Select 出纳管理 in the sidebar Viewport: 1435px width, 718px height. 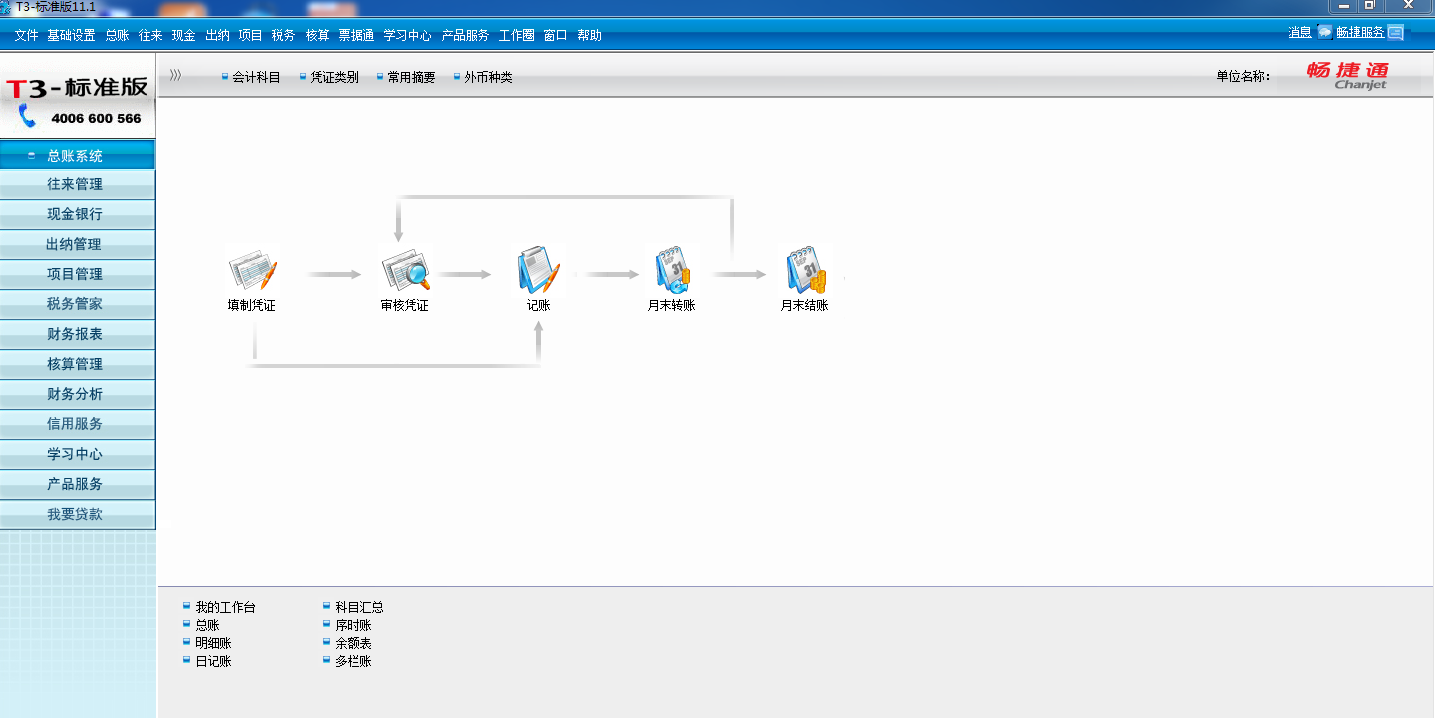77,244
